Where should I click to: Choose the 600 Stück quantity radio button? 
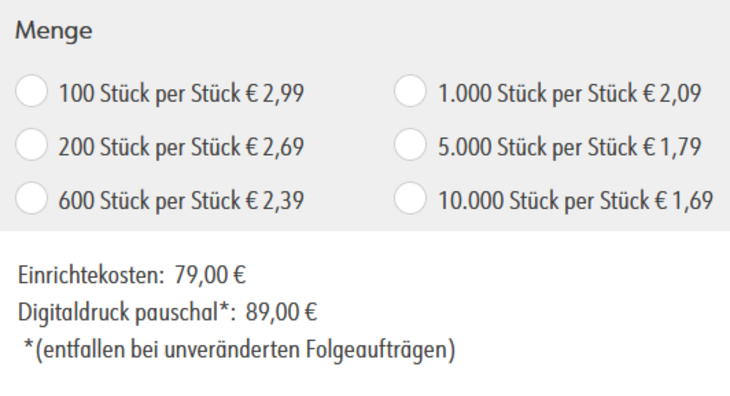point(31,198)
